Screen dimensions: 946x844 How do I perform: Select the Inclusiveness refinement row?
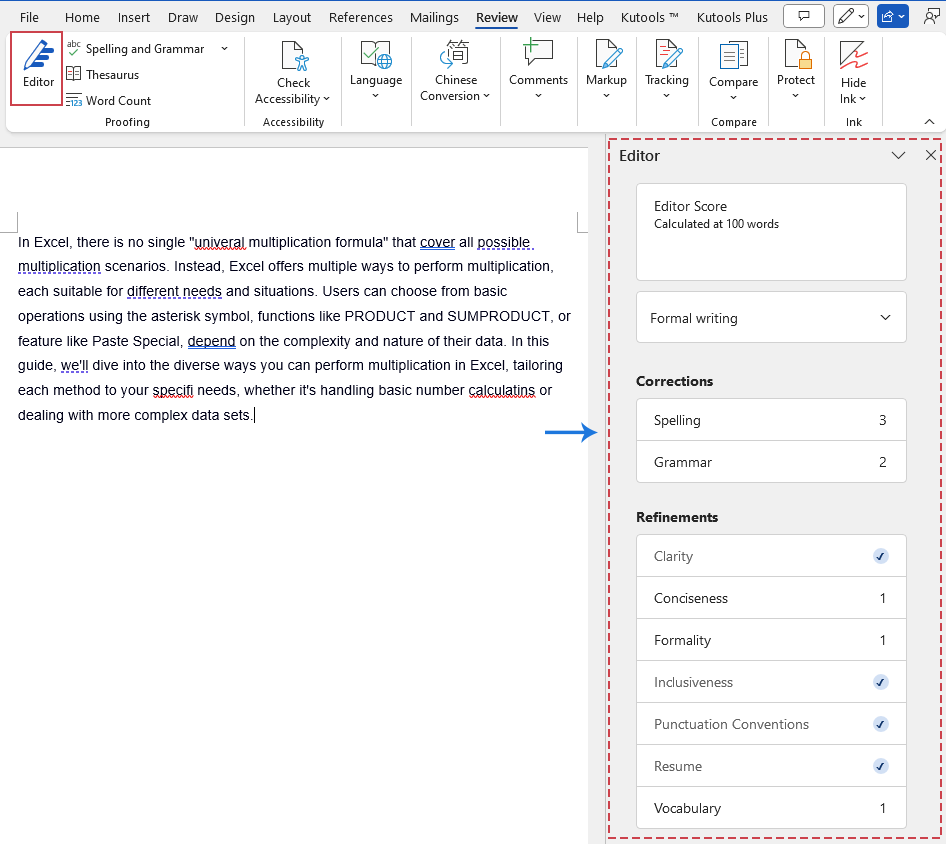[x=771, y=682]
